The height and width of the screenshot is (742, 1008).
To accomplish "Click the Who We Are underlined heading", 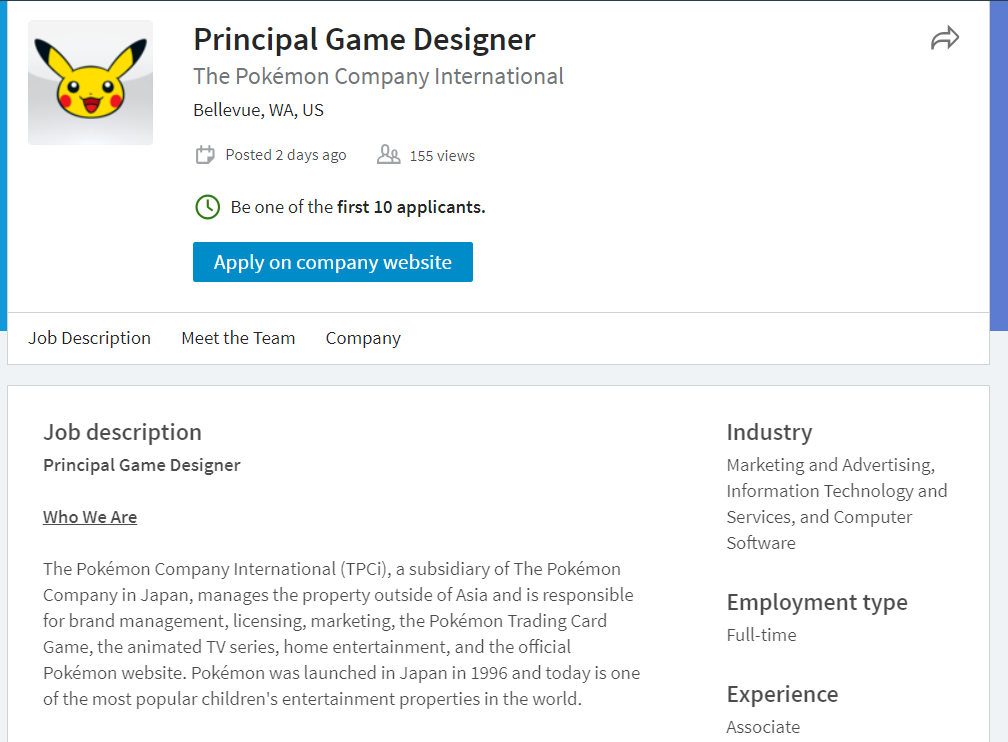I will tap(90, 517).
